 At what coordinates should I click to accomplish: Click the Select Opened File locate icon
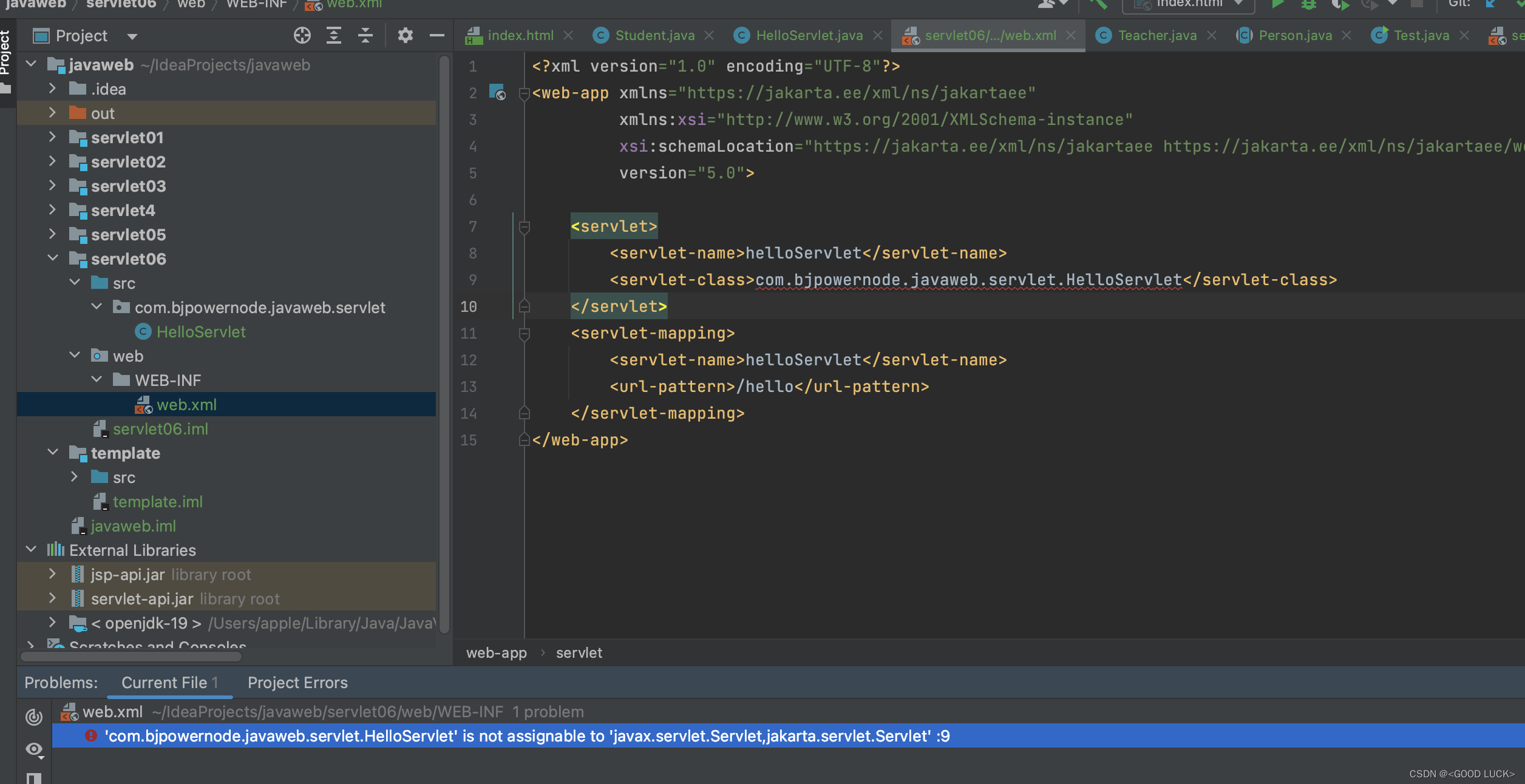(302, 36)
